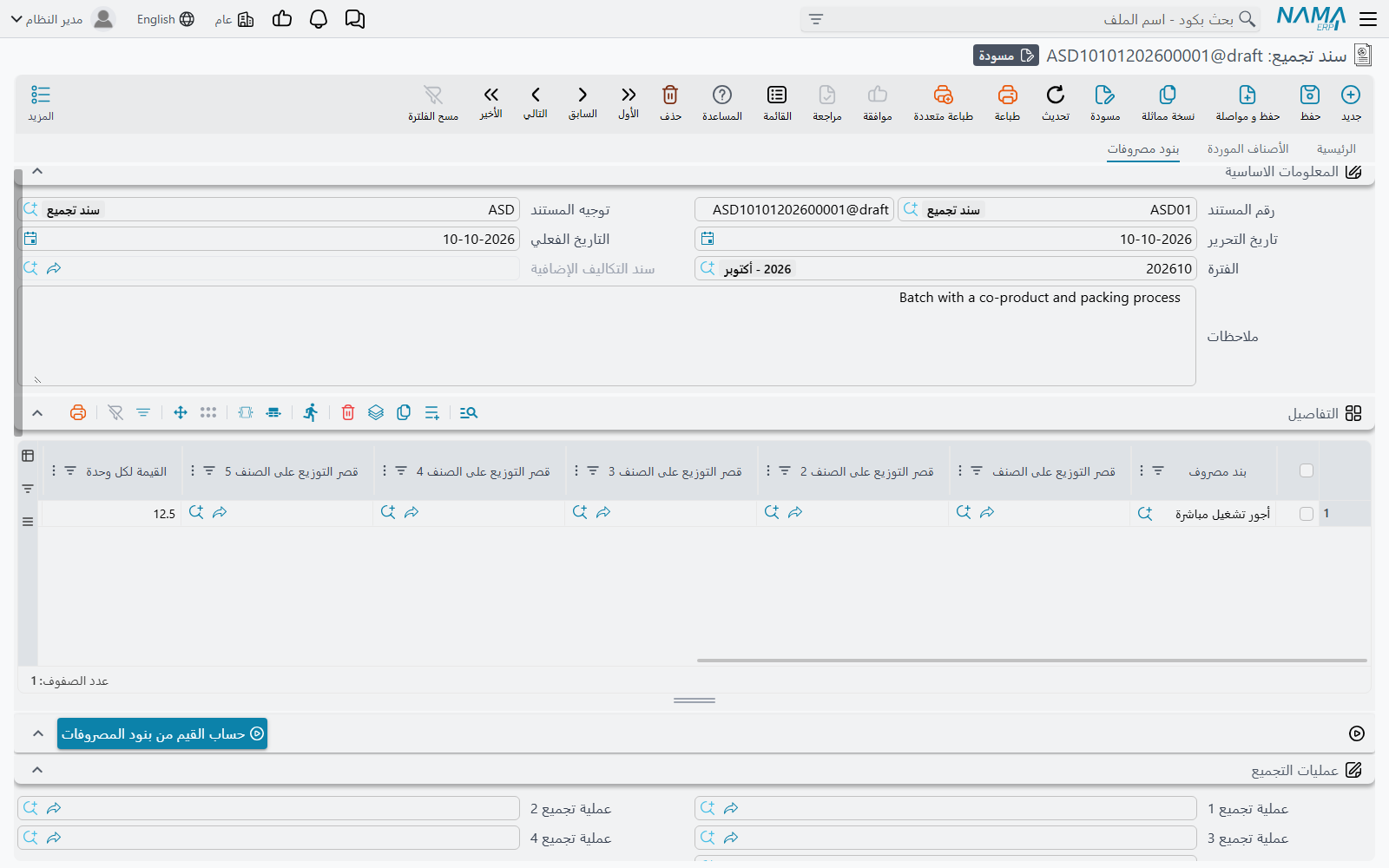The height and width of the screenshot is (868, 1389).
Task: Tick the checkbox on the row for أجور تشغيل مباشرة
Action: (x=1307, y=514)
